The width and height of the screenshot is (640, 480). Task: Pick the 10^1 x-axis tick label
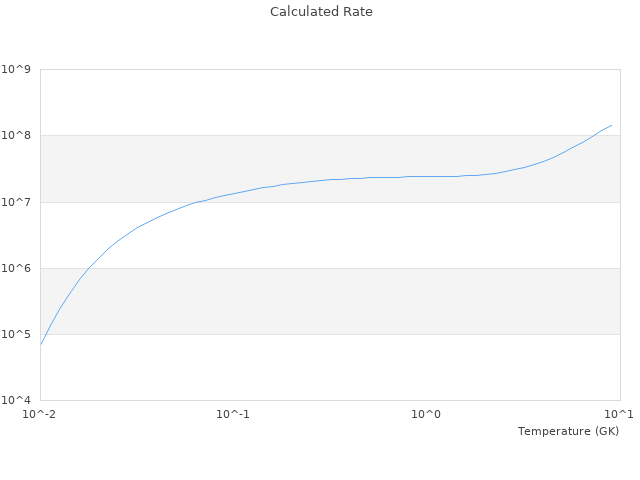(x=619, y=414)
